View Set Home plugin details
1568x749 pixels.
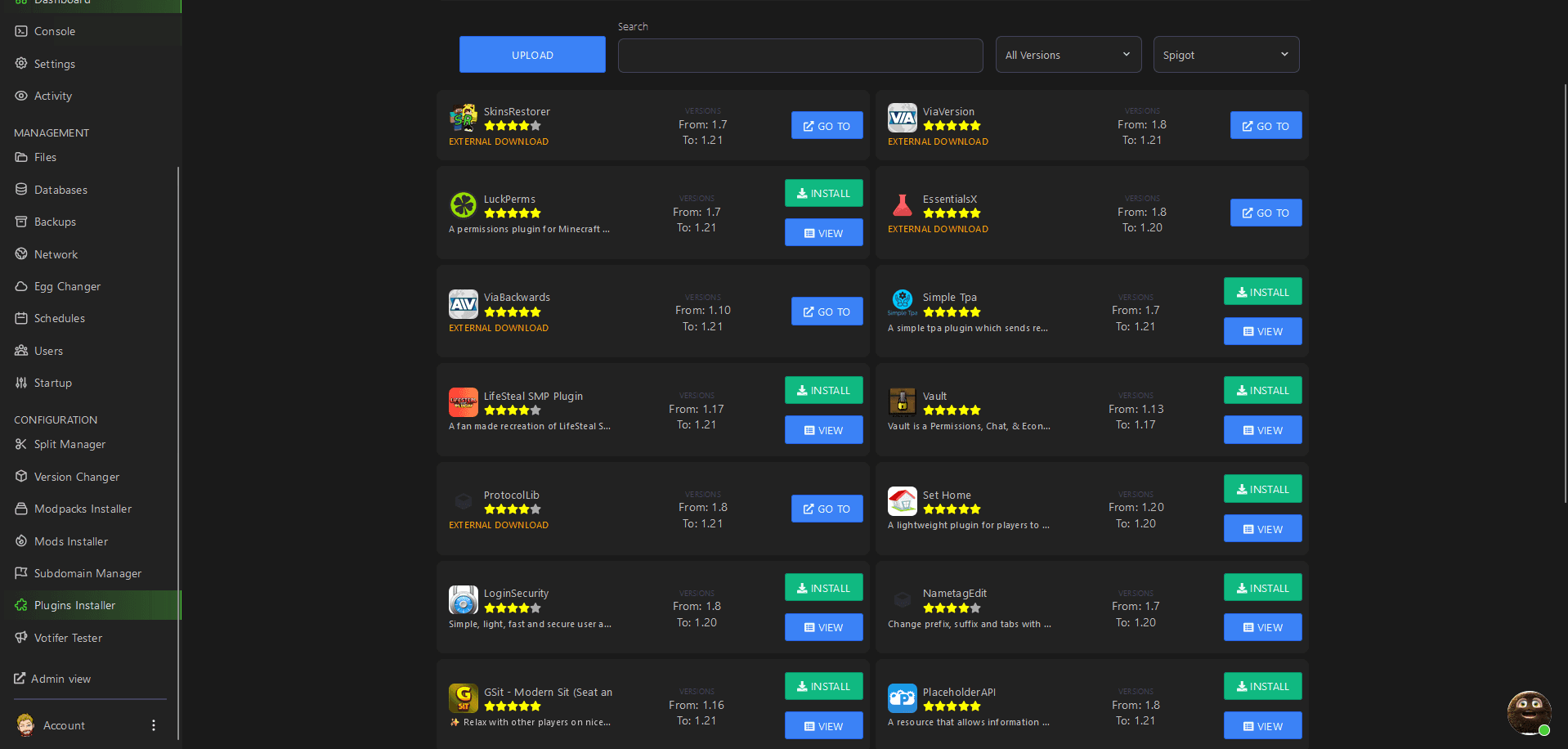[1263, 529]
